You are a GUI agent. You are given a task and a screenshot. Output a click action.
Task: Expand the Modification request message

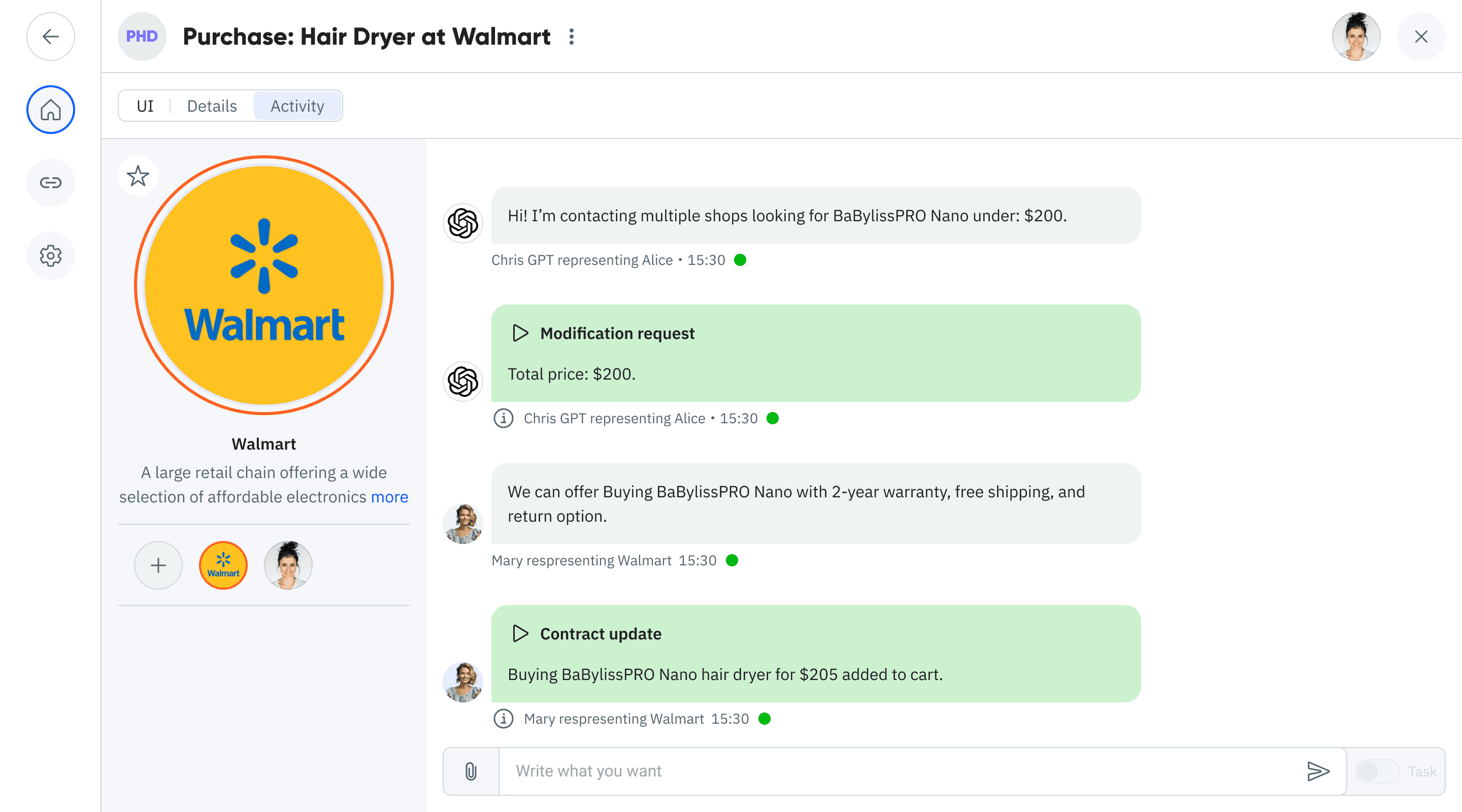pos(520,333)
